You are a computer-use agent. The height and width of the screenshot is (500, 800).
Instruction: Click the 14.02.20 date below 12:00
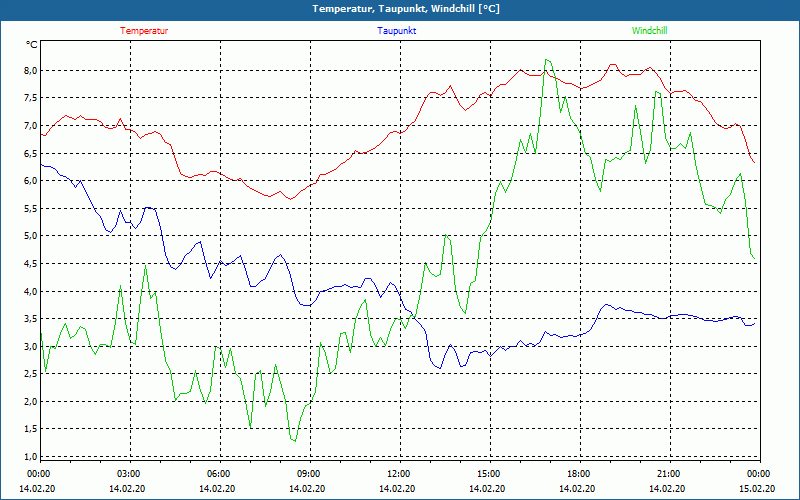pyautogui.click(x=397, y=488)
